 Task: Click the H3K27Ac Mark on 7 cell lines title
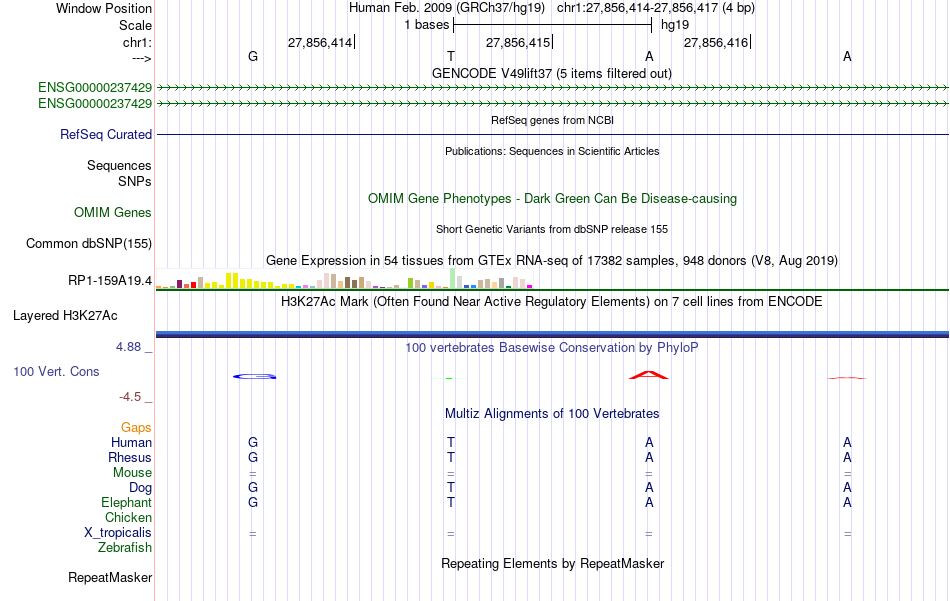[552, 302]
